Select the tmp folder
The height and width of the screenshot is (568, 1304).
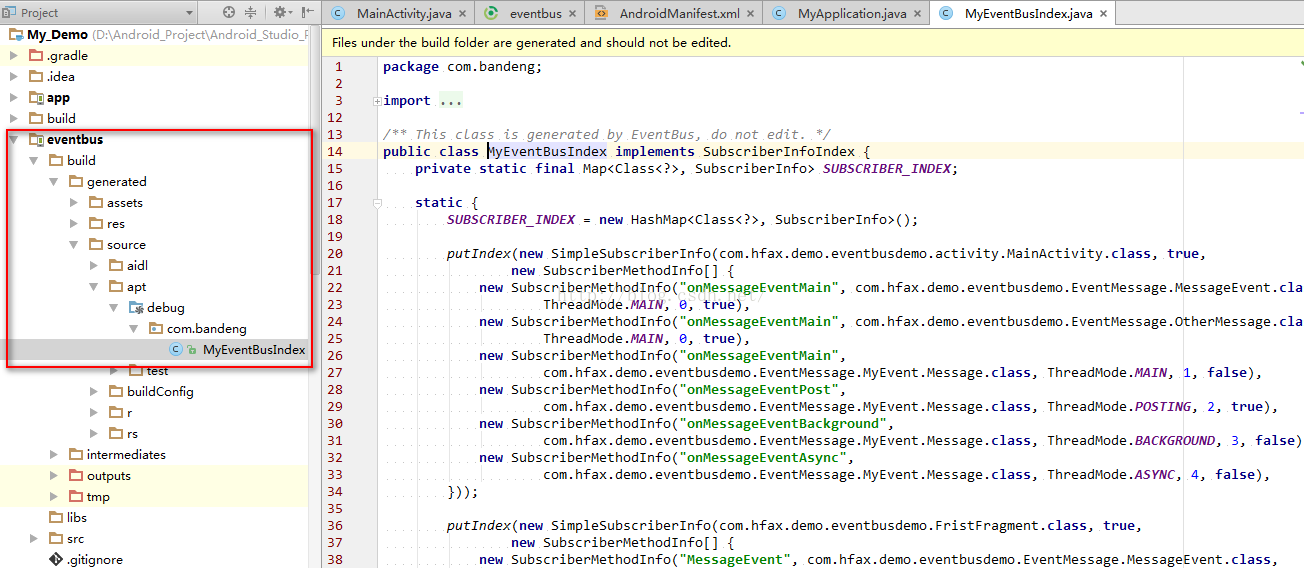tap(98, 497)
